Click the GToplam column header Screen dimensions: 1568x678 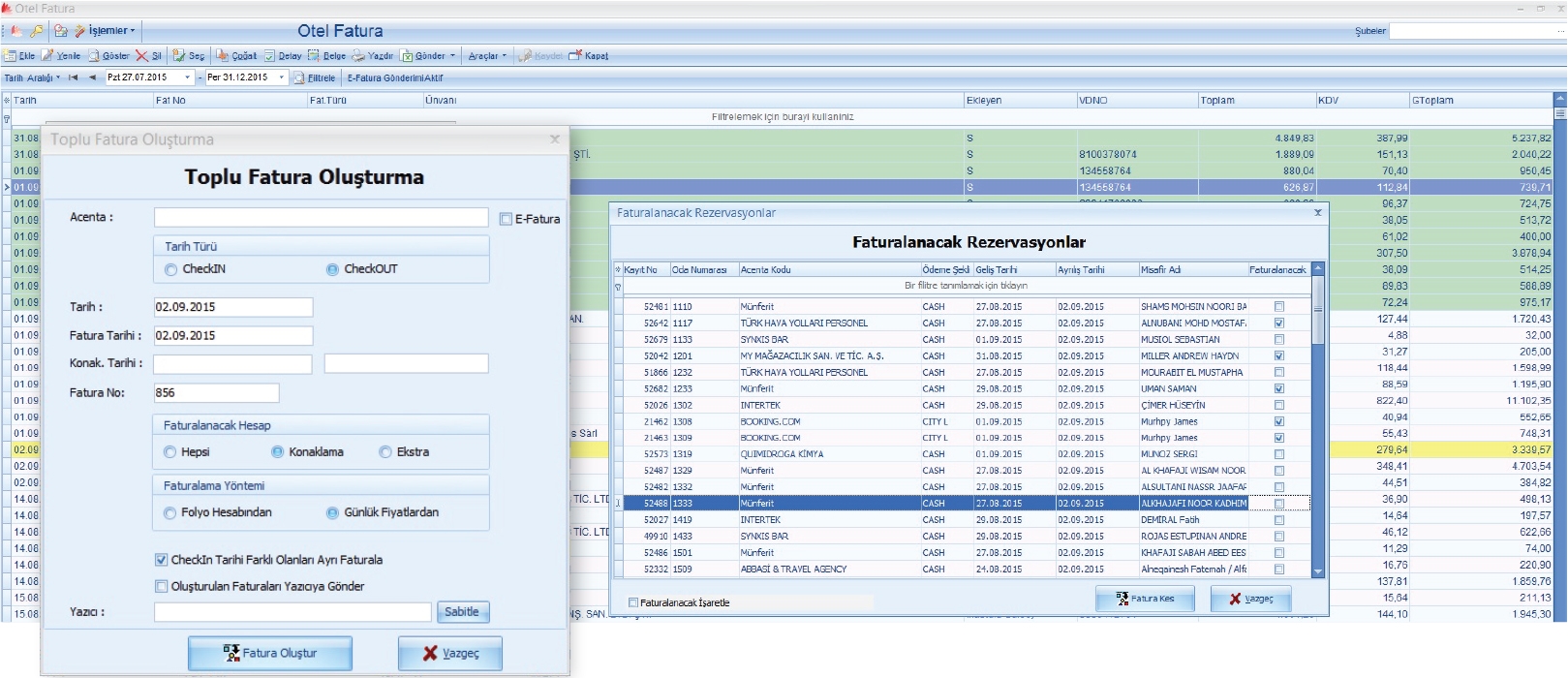[x=1481, y=100]
